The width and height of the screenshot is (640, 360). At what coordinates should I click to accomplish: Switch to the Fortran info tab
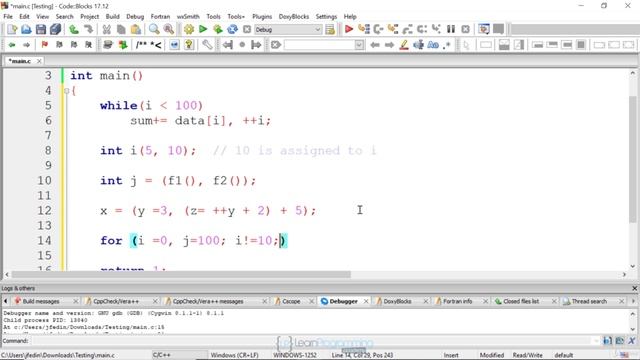coord(458,301)
